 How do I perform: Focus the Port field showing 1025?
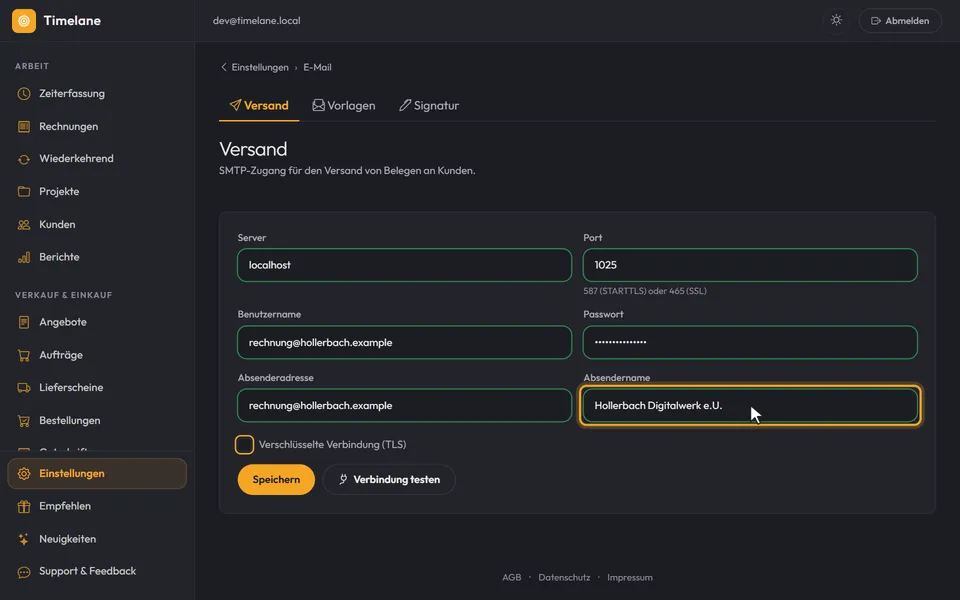click(750, 265)
